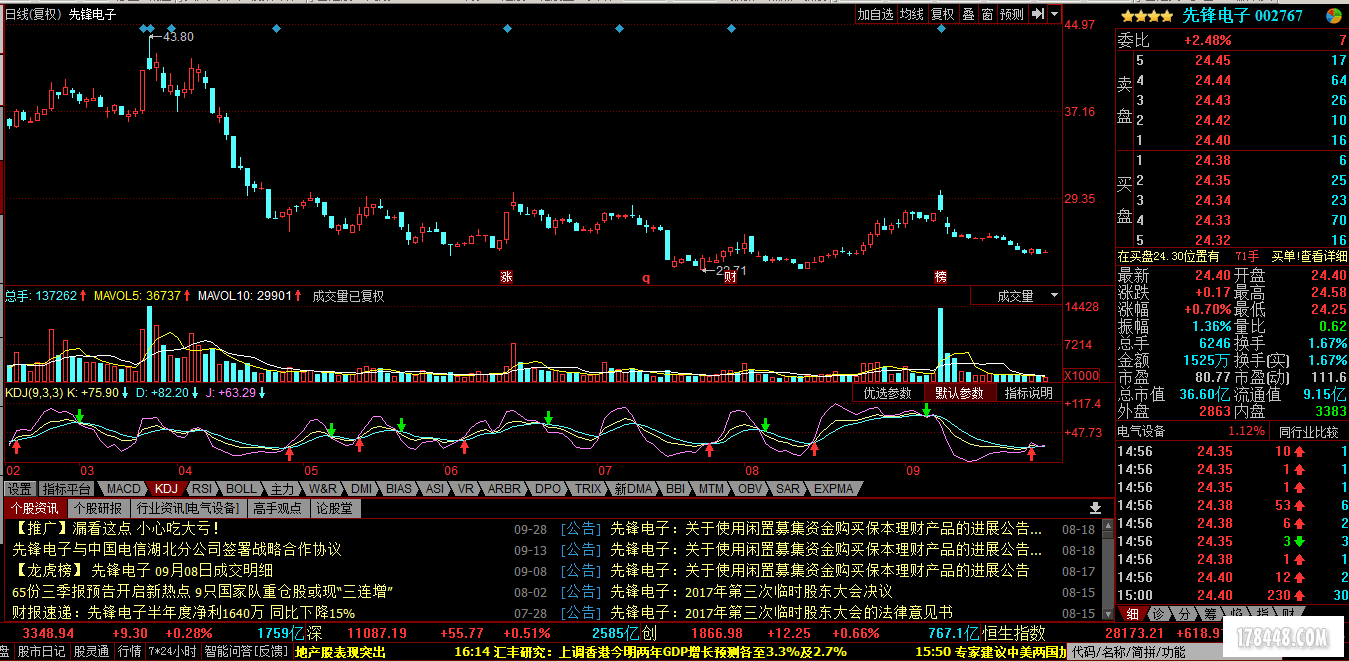The image size is (1349, 662).
Task: Toggle 均线 moving average display
Action: coord(911,14)
